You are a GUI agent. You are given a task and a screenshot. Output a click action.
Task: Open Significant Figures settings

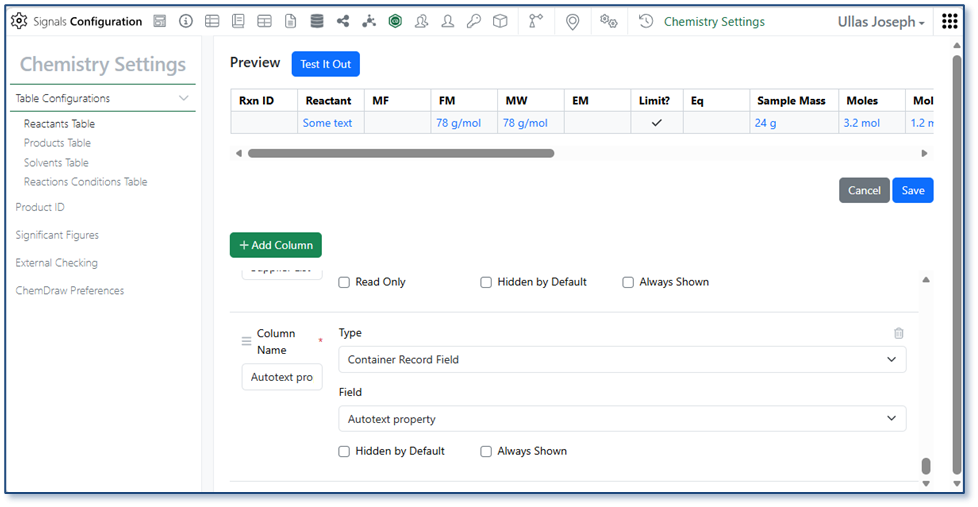pyautogui.click(x=57, y=235)
